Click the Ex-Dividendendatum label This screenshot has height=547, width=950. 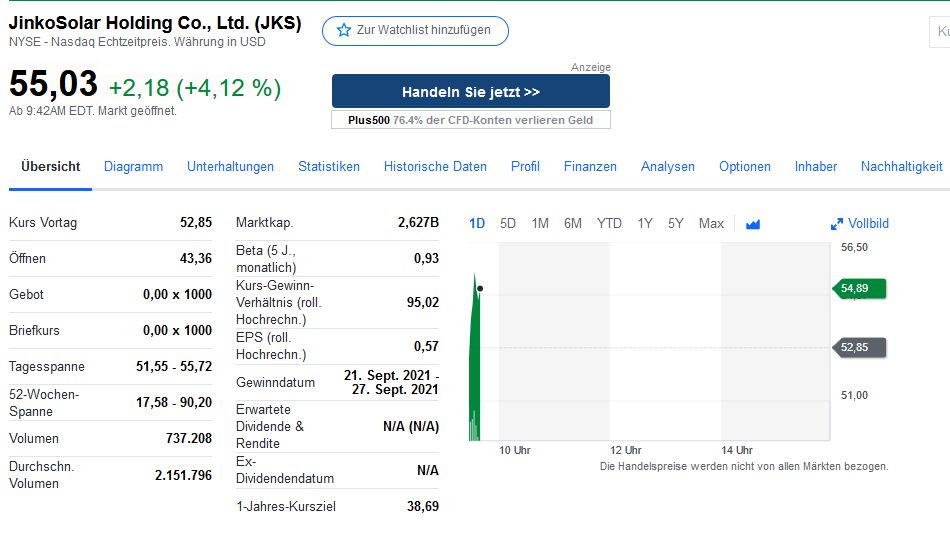coord(285,470)
